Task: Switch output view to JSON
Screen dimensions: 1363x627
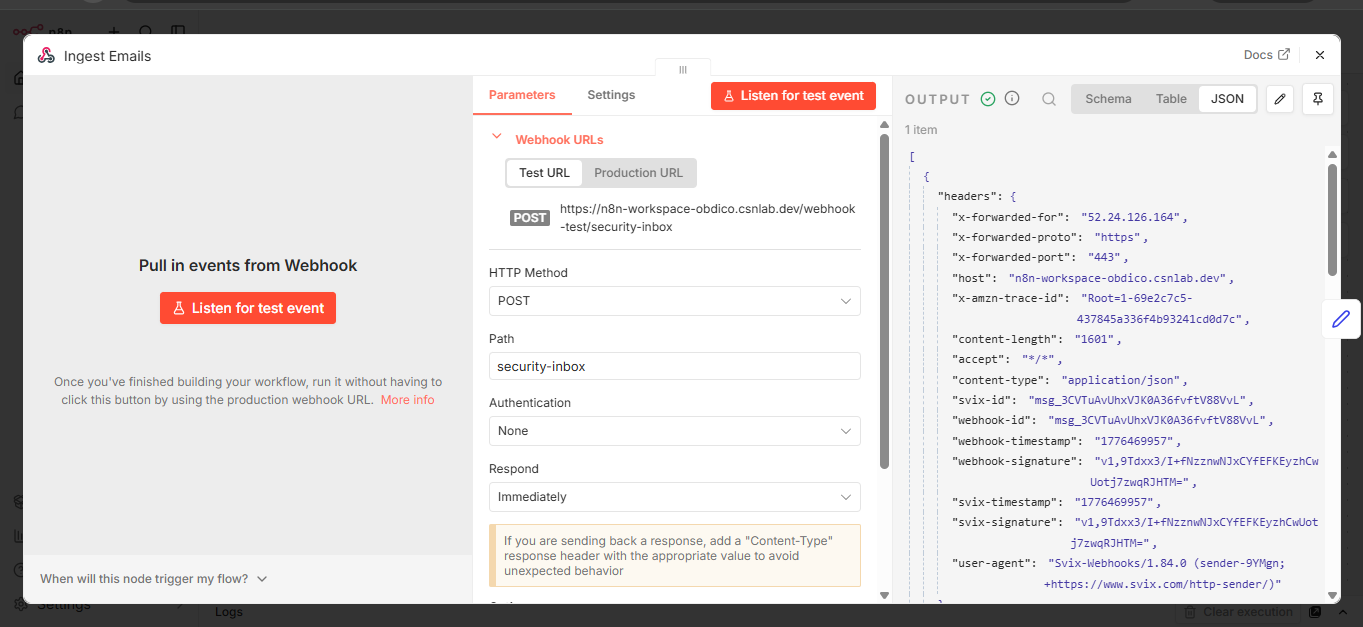Action: 1228,99
